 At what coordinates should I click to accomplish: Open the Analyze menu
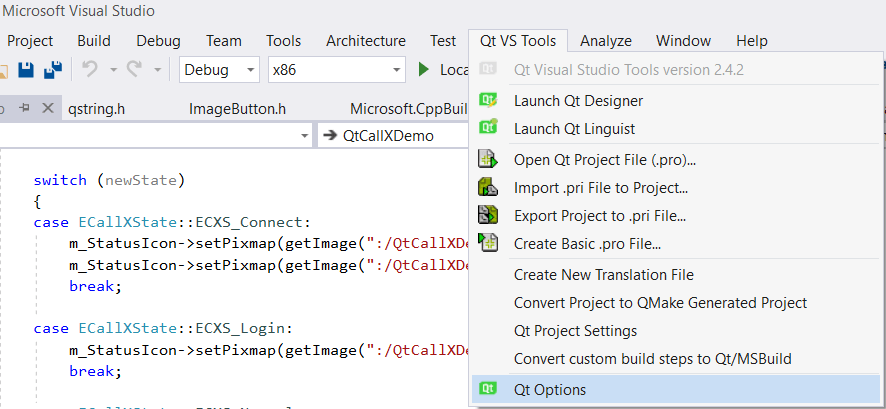coord(606,41)
